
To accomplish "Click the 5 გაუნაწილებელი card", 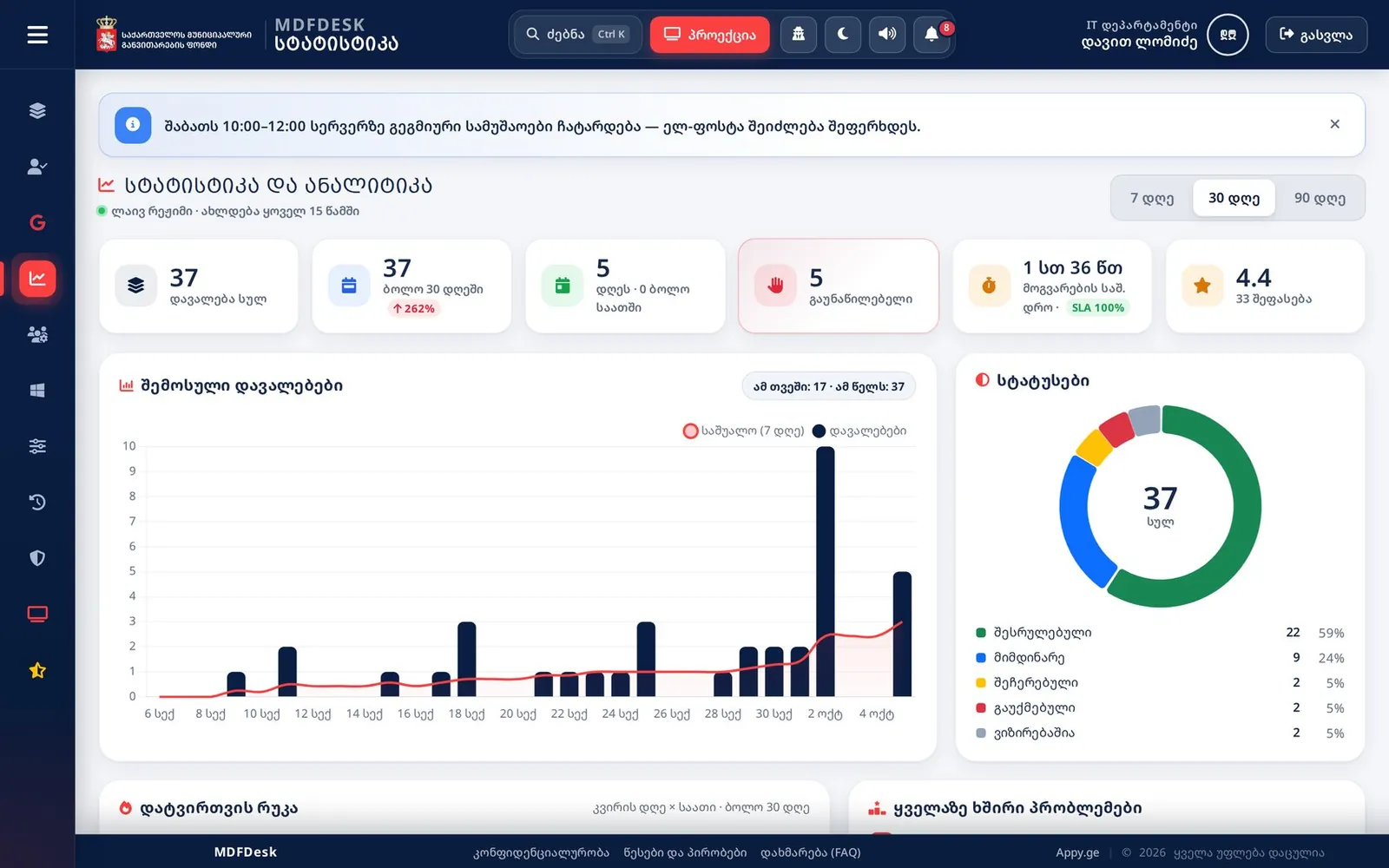I will pyautogui.click(x=839, y=286).
